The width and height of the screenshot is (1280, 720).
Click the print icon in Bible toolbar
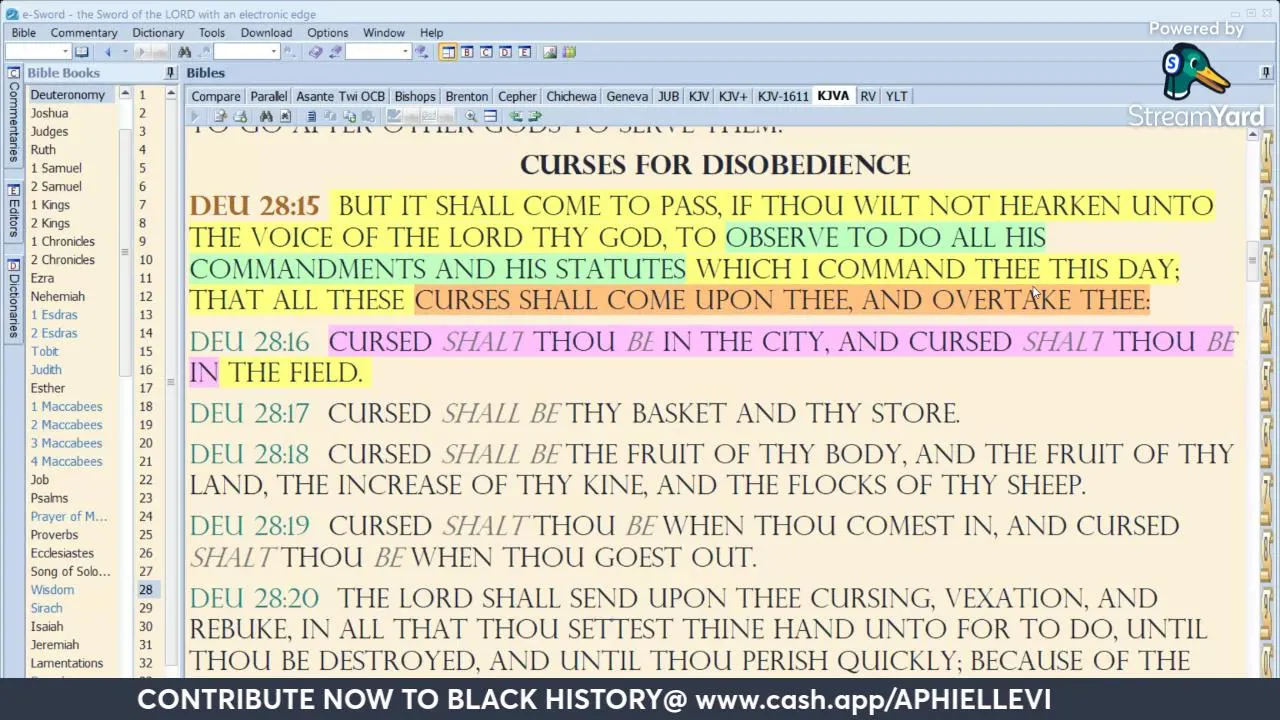click(240, 116)
